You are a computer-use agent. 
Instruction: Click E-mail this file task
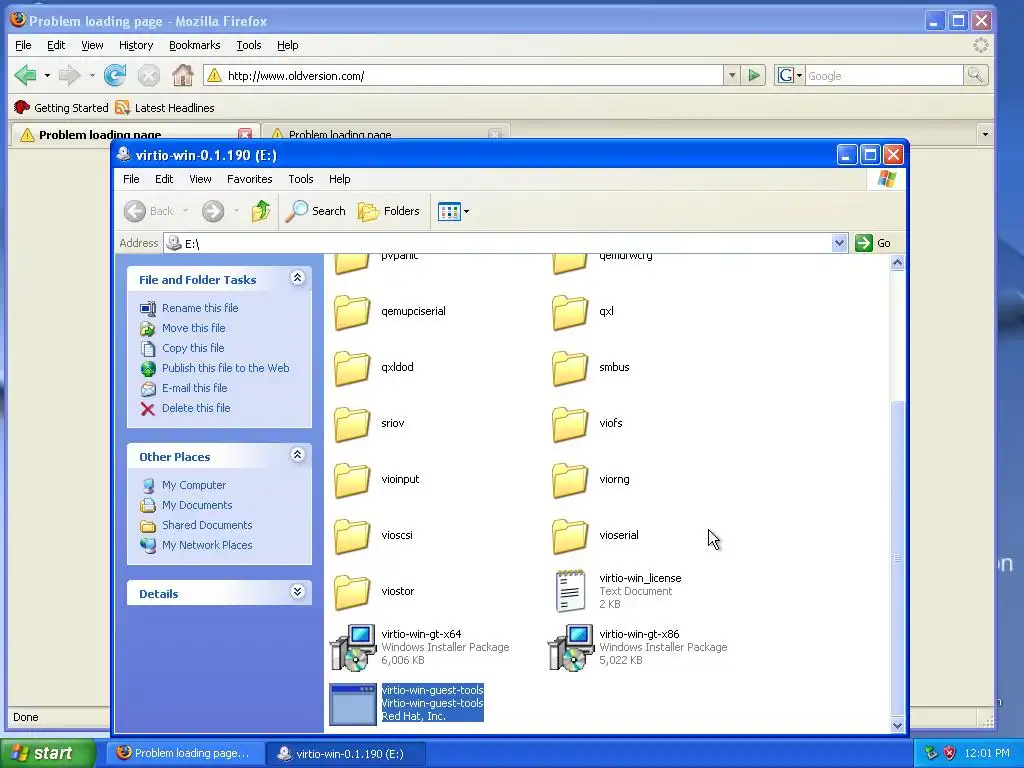pyautogui.click(x=195, y=388)
